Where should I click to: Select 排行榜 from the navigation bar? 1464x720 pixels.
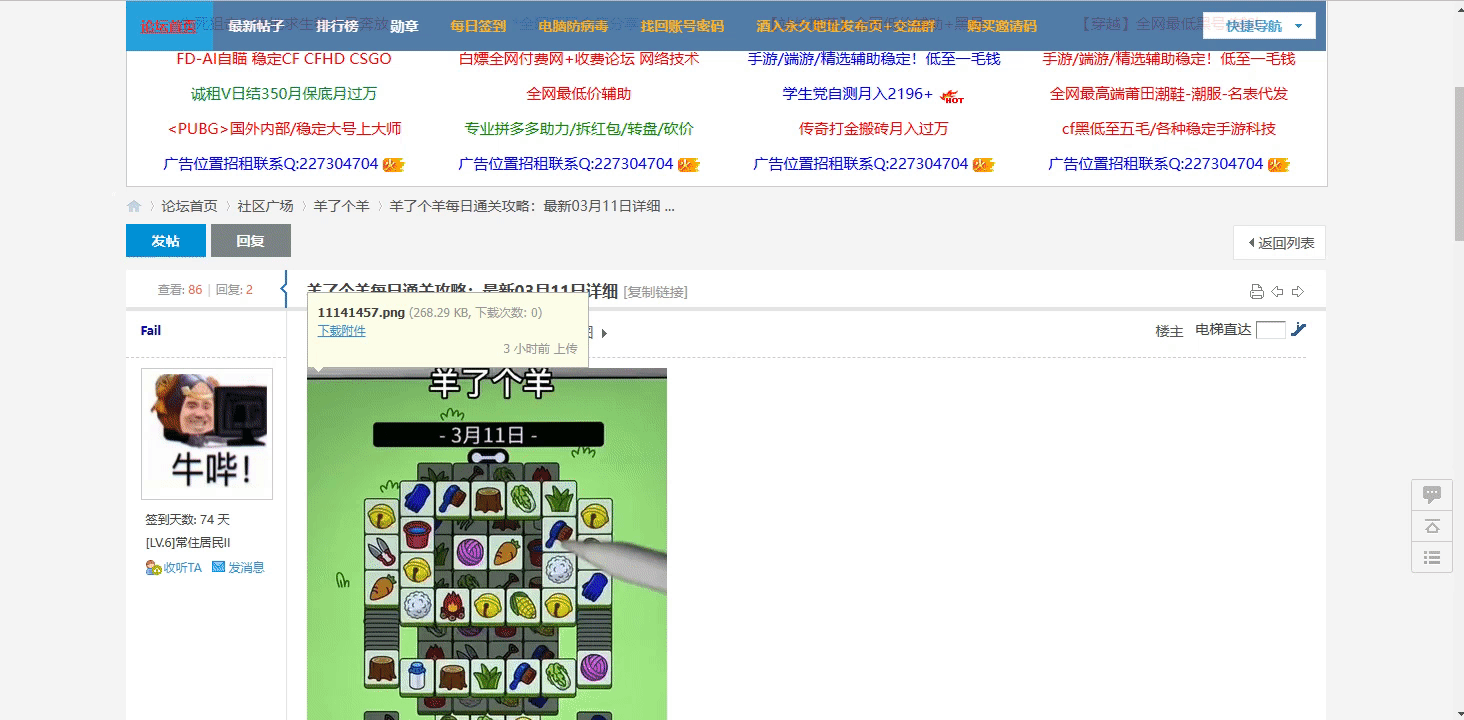pyautogui.click(x=337, y=26)
